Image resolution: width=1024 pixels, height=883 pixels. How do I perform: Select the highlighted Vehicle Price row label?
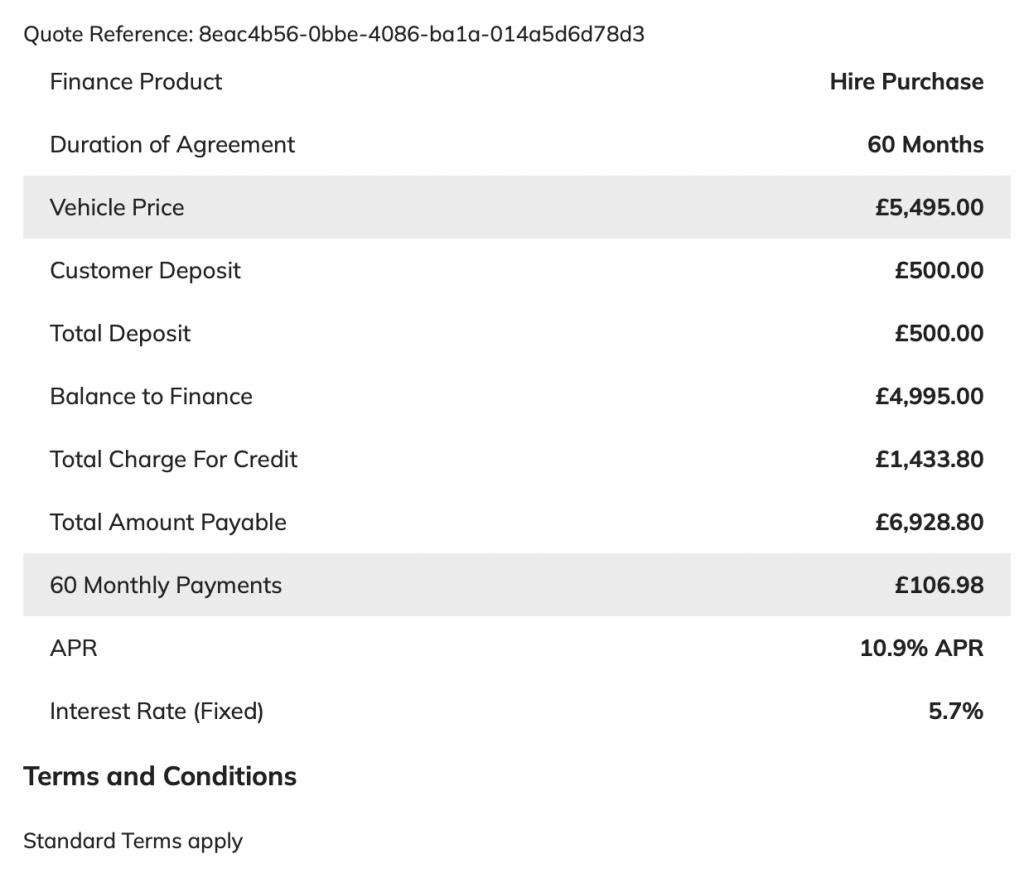(117, 208)
